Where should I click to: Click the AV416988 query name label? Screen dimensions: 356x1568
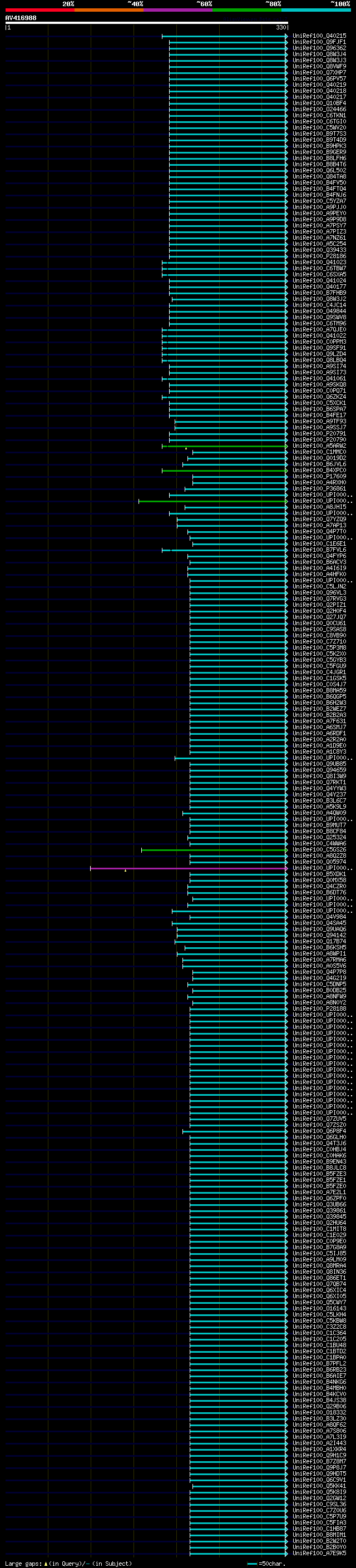point(21,18)
